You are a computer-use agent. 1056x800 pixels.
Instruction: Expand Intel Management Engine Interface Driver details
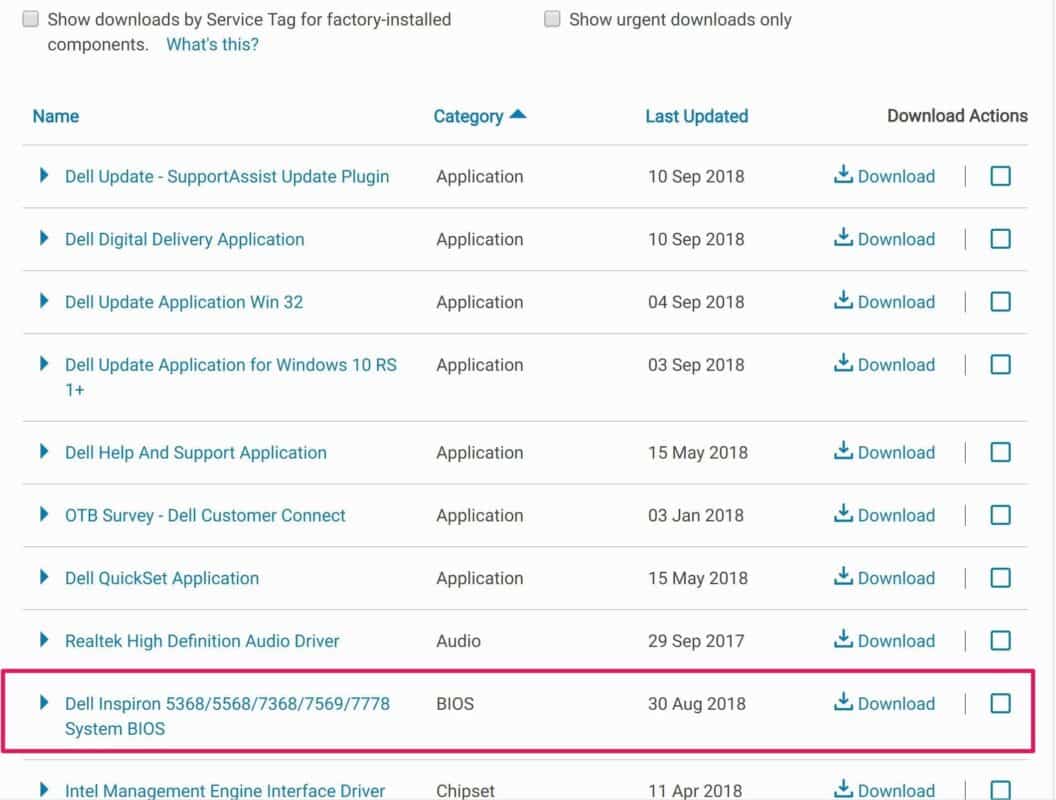(44, 789)
